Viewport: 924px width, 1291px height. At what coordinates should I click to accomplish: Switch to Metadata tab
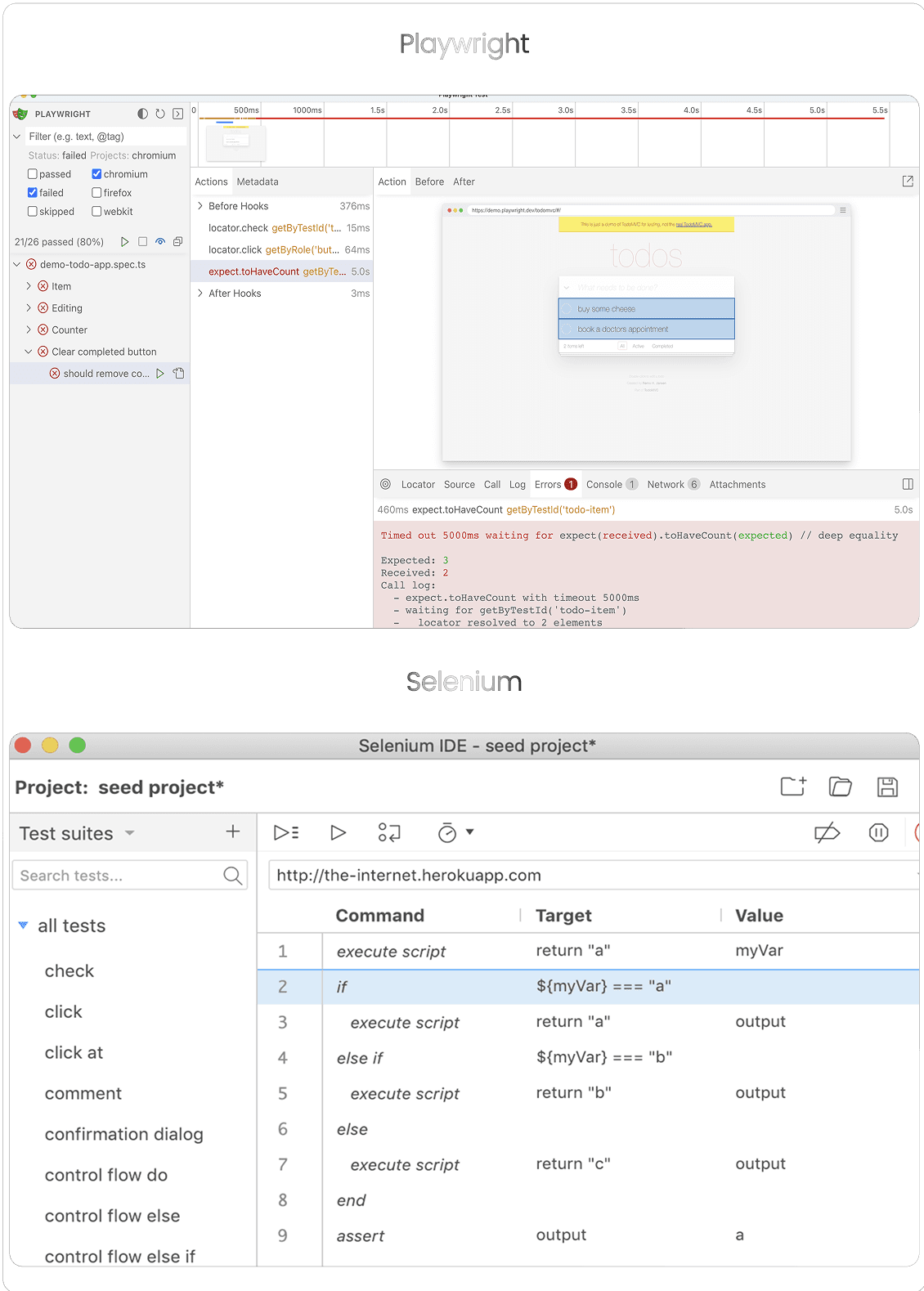point(258,182)
